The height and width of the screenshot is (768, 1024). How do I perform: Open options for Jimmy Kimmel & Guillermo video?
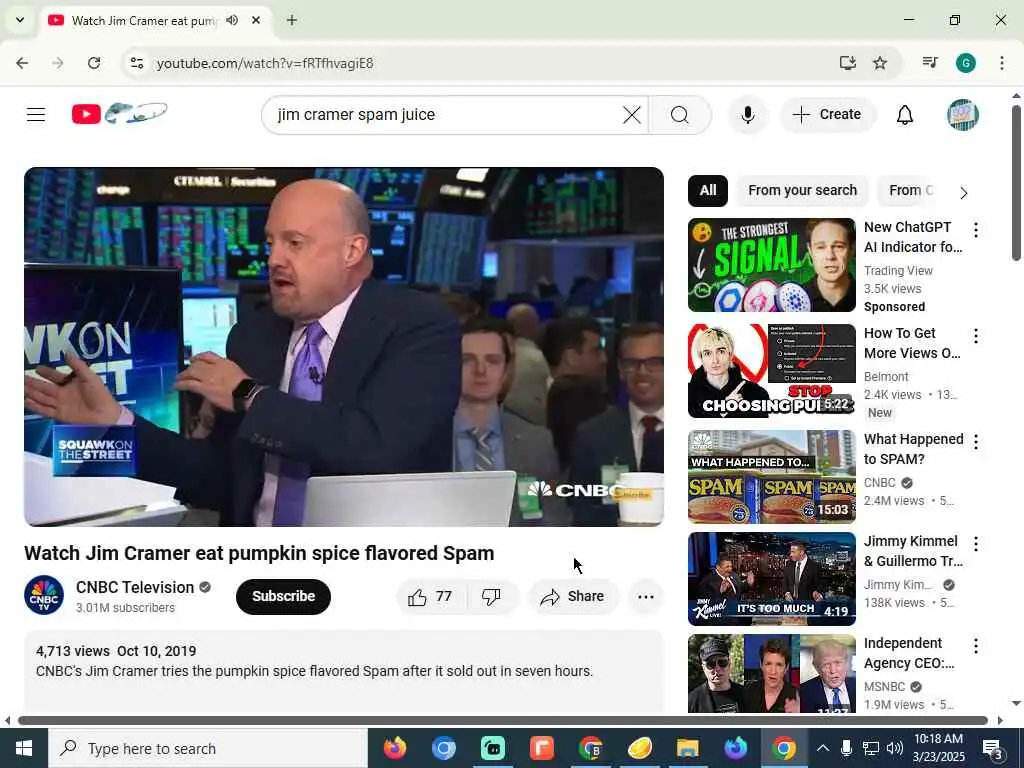975,544
